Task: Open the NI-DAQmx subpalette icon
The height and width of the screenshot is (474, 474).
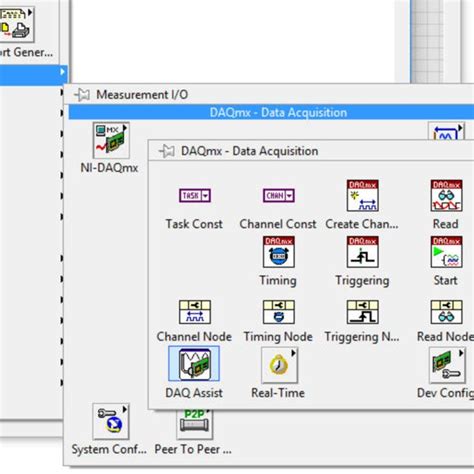Action: tap(111, 140)
